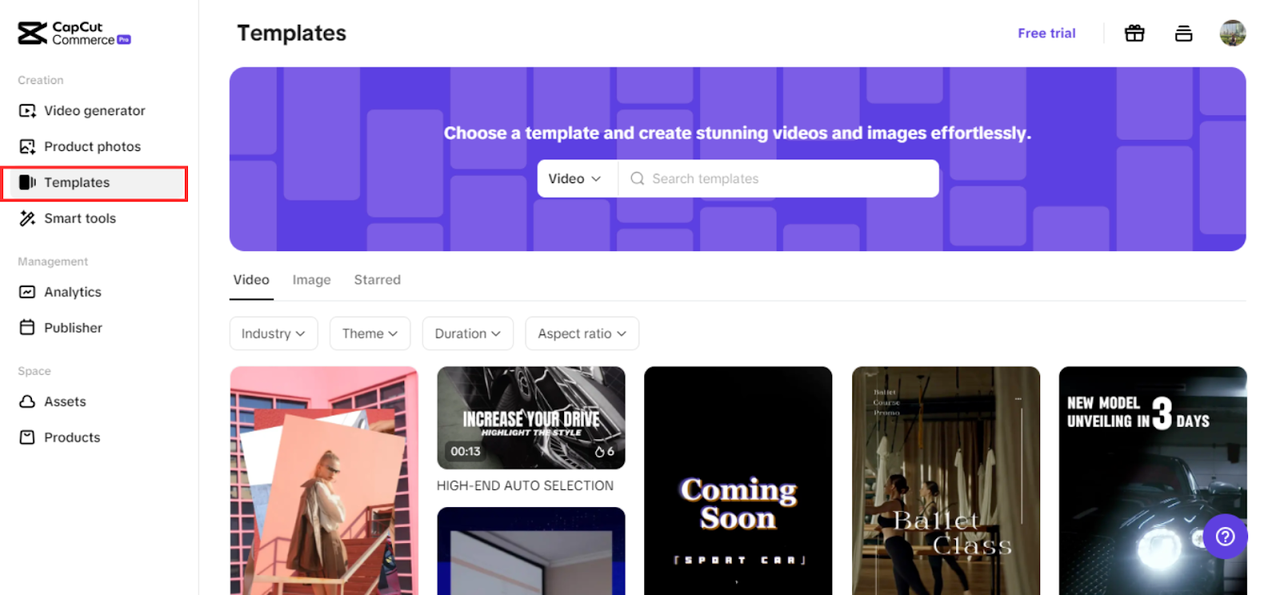Open the pink fashion staircase template

[324, 481]
